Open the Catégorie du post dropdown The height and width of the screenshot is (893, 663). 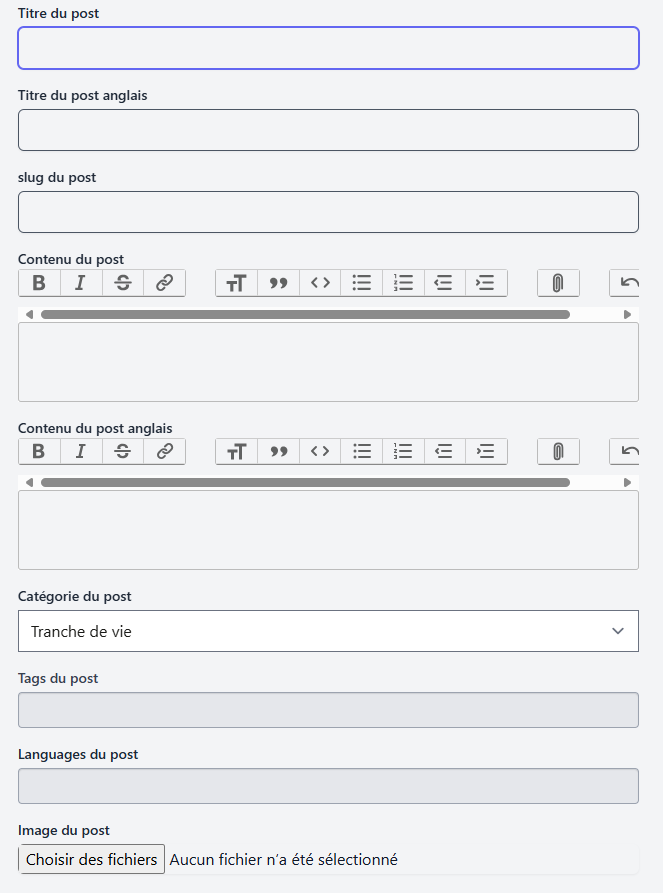328,631
